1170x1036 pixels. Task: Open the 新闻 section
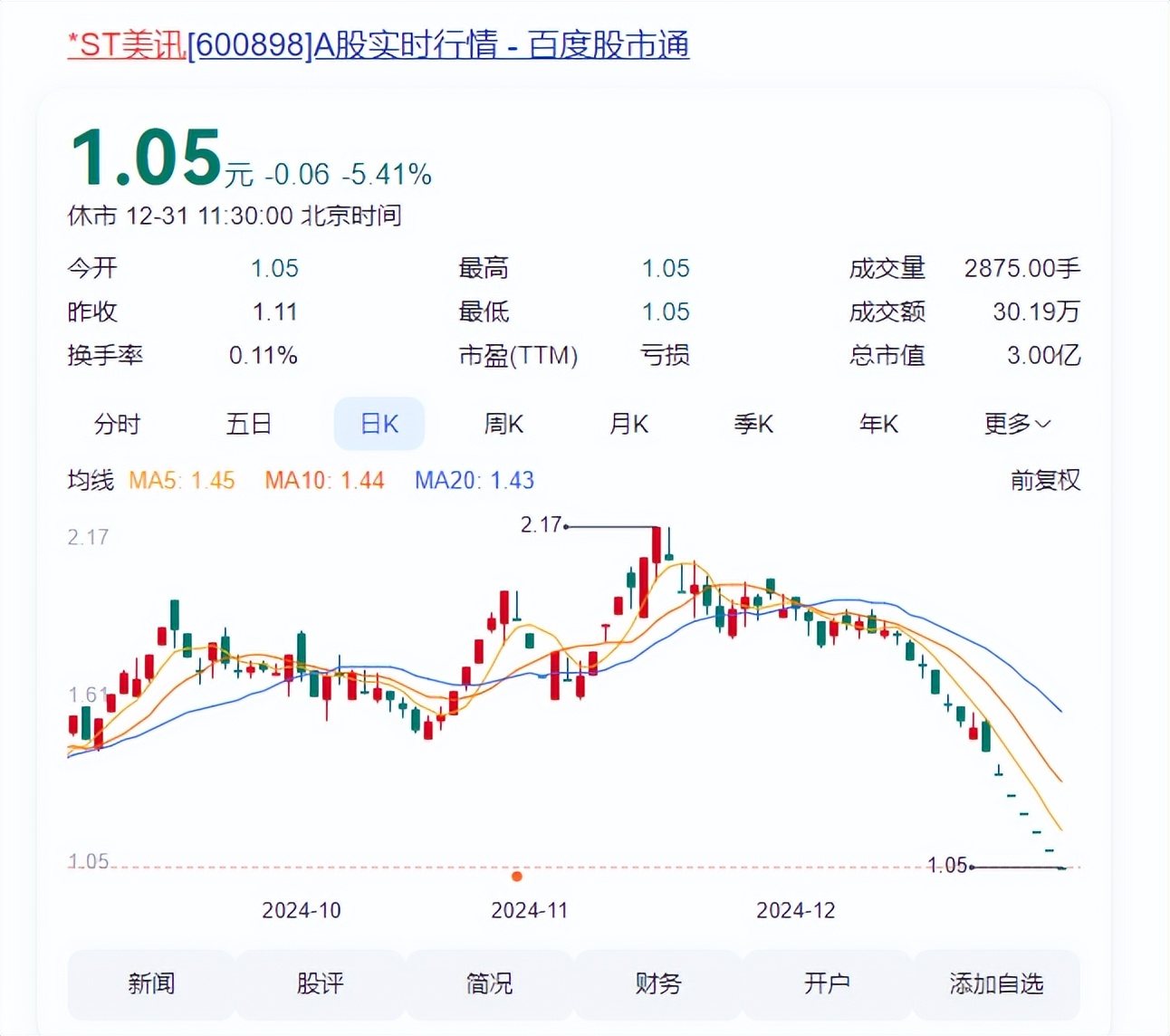coord(151,983)
